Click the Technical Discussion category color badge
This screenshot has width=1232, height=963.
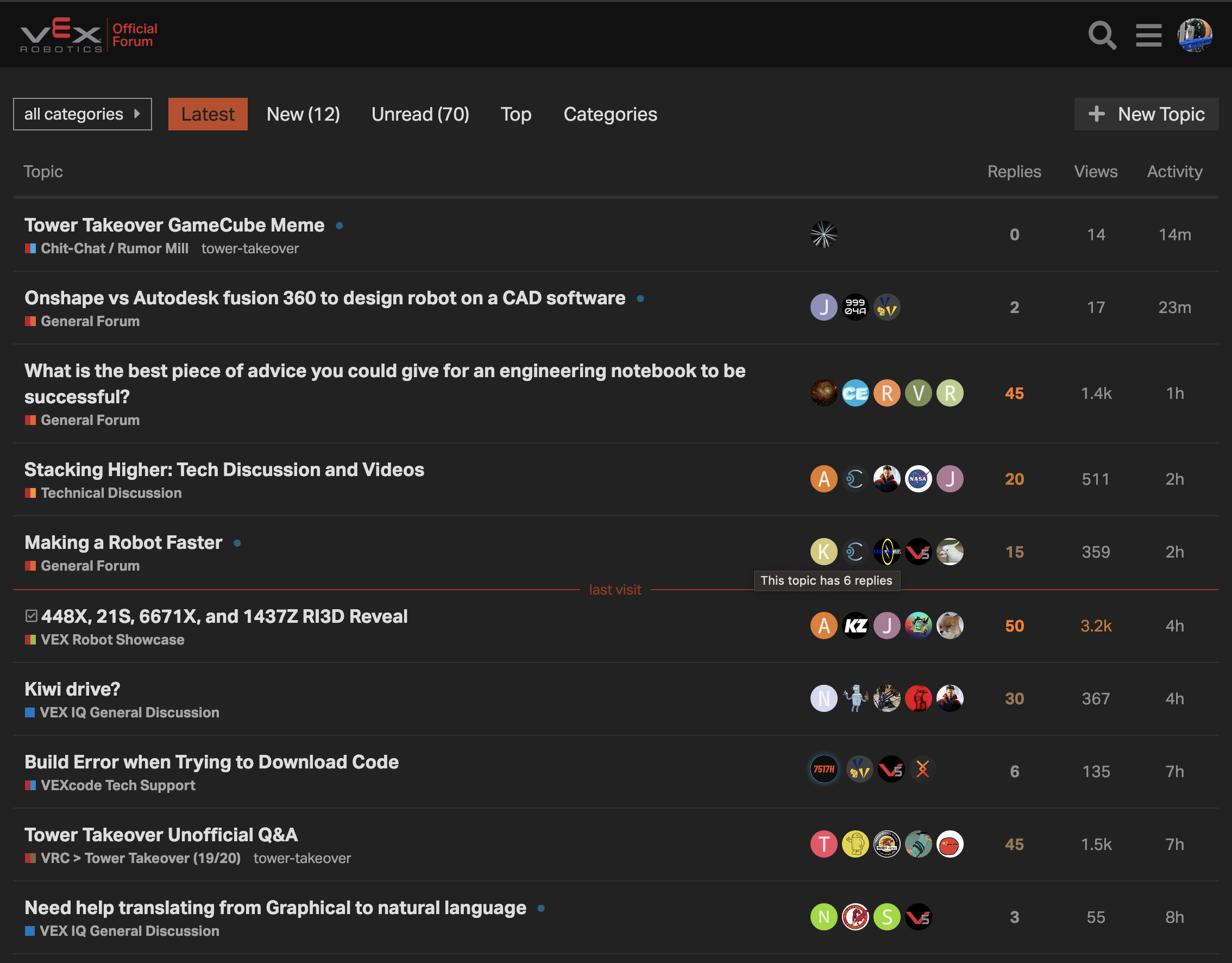tap(30, 493)
